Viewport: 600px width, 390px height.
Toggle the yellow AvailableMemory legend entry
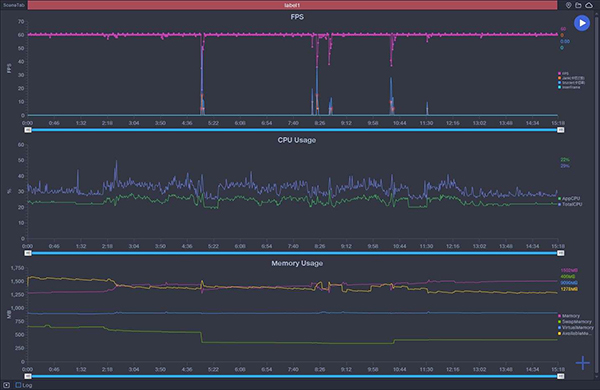click(575, 334)
